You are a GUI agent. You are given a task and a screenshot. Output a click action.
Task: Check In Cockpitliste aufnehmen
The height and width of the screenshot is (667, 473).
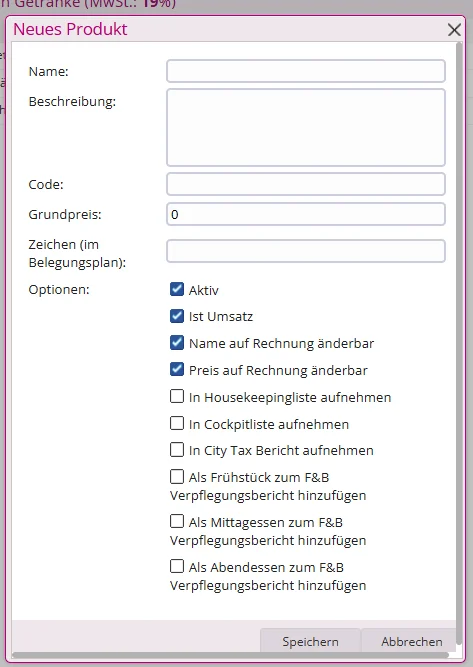tap(177, 423)
